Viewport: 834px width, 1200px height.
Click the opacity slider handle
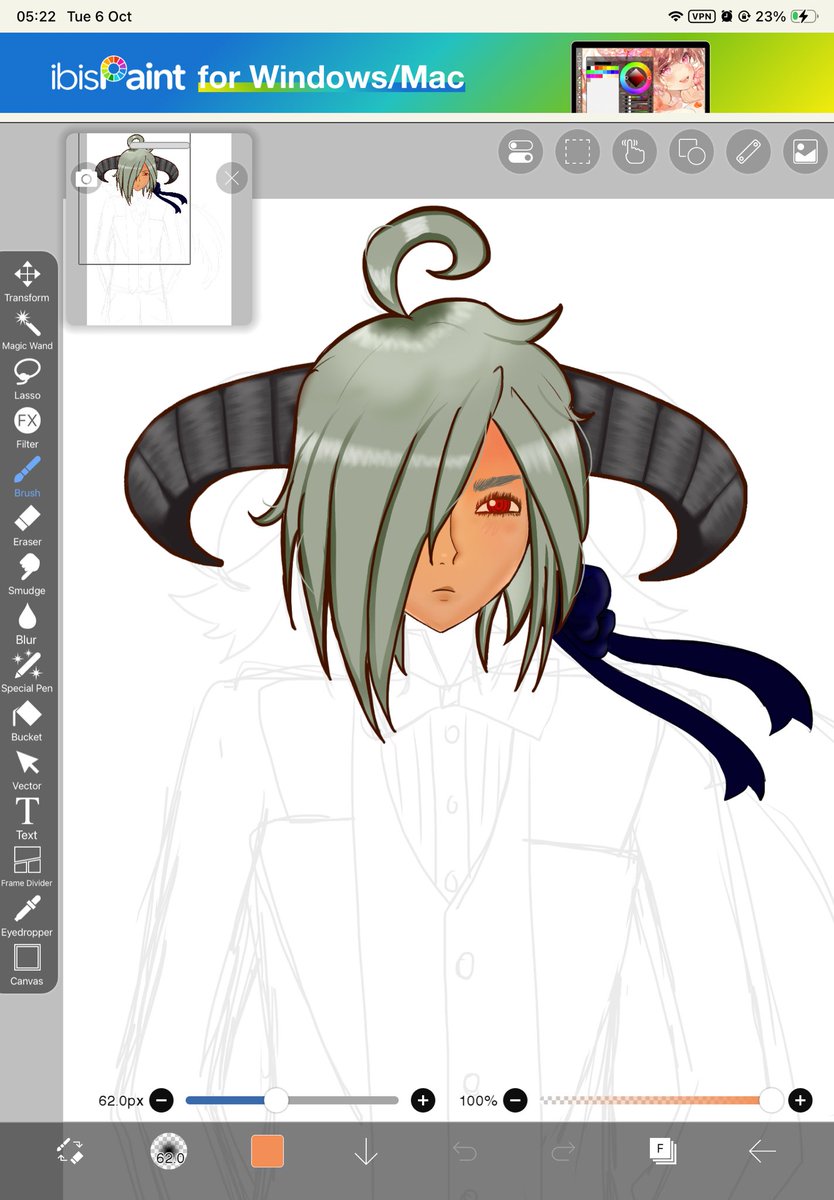pyautogui.click(x=771, y=1101)
